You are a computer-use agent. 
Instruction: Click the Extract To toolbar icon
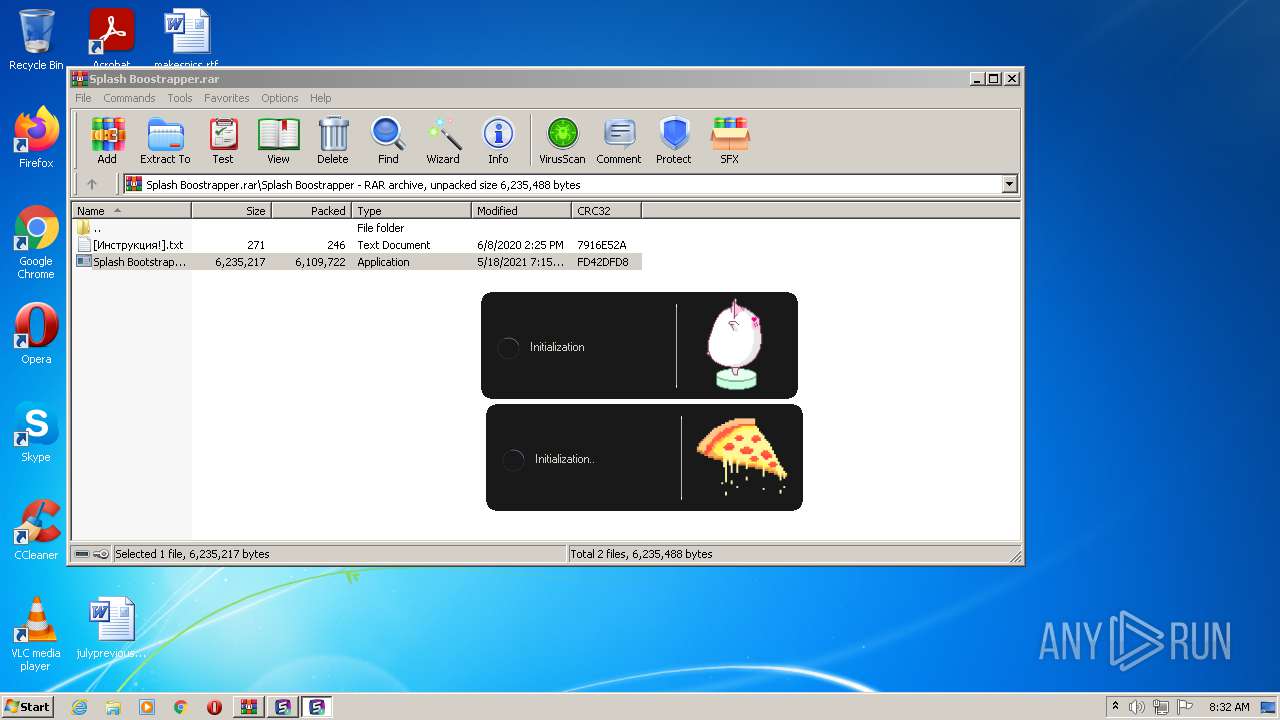(x=165, y=141)
